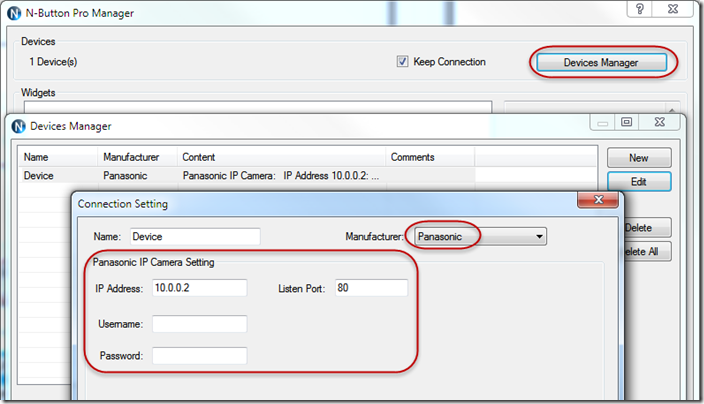Open Devices Manager from N-Button Pro Manager
Screen dimensions: 704x404
pos(601,62)
